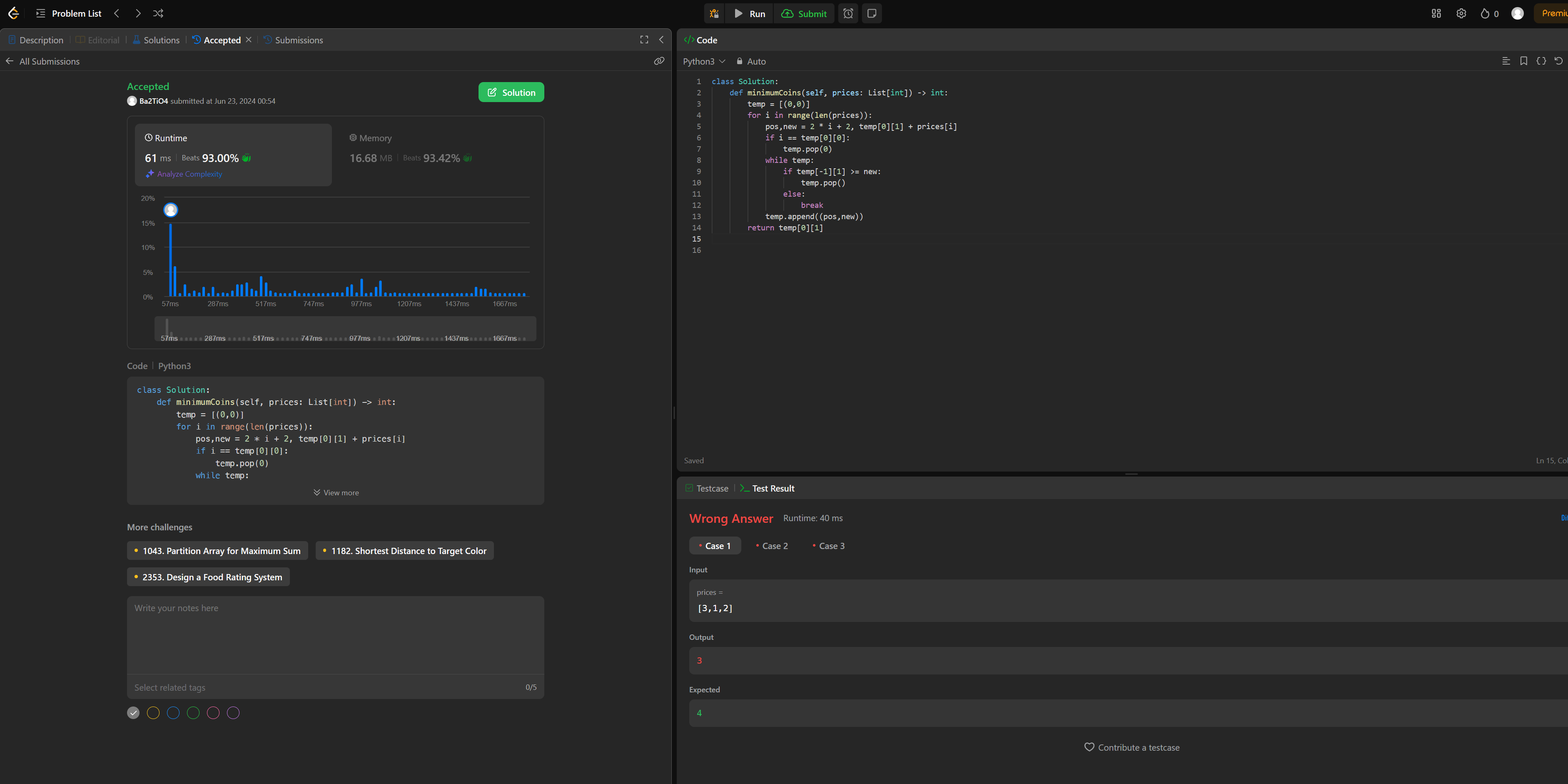Select Case 3 result
This screenshot has width=1568, height=784.
pyautogui.click(x=828, y=546)
